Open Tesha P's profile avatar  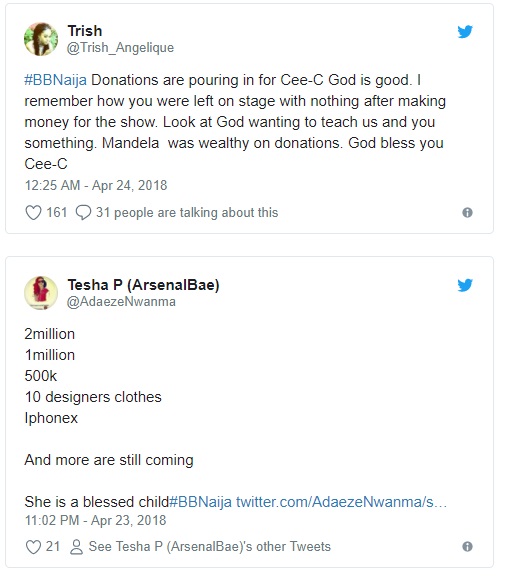[x=41, y=293]
